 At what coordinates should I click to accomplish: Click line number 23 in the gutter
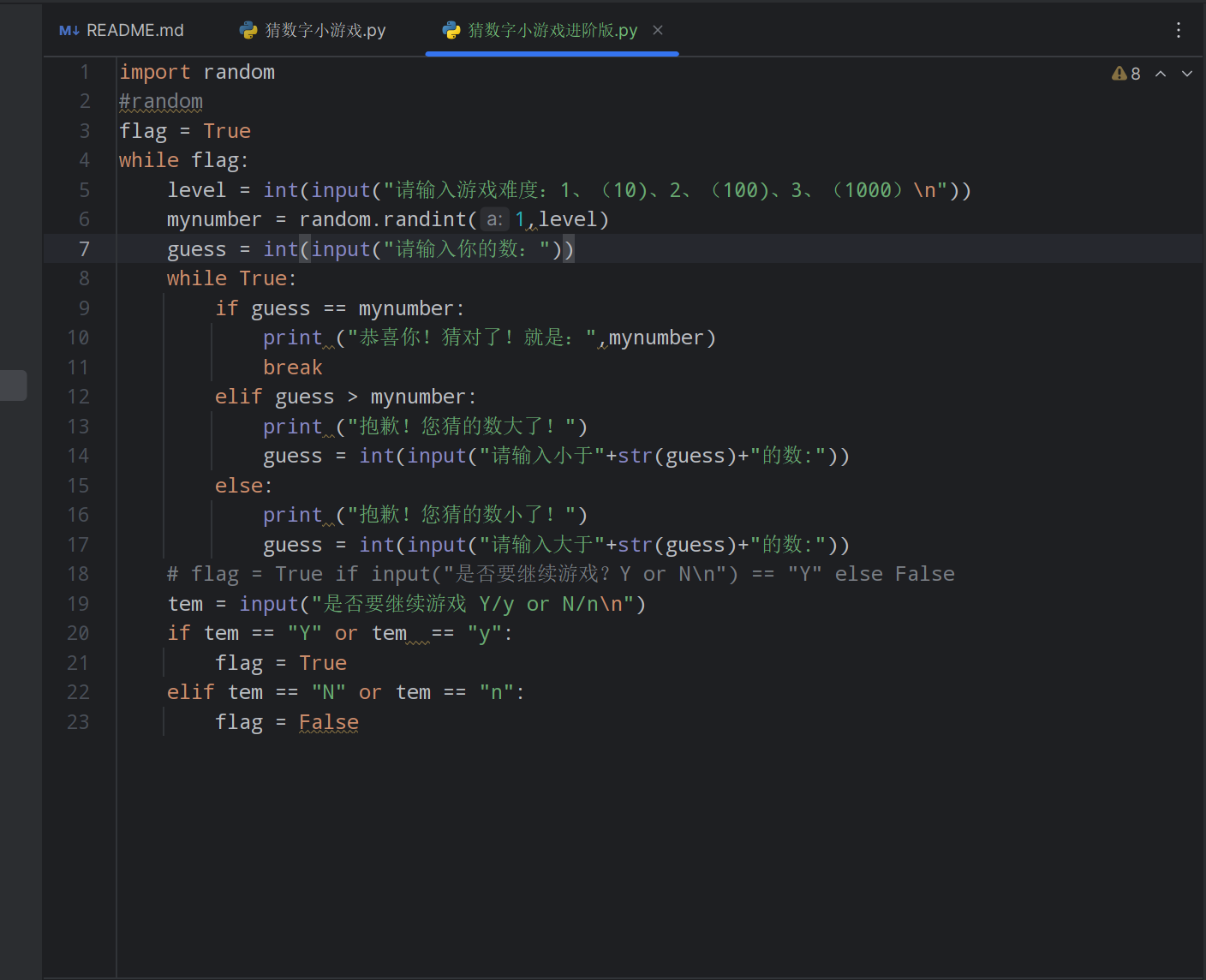(78, 722)
